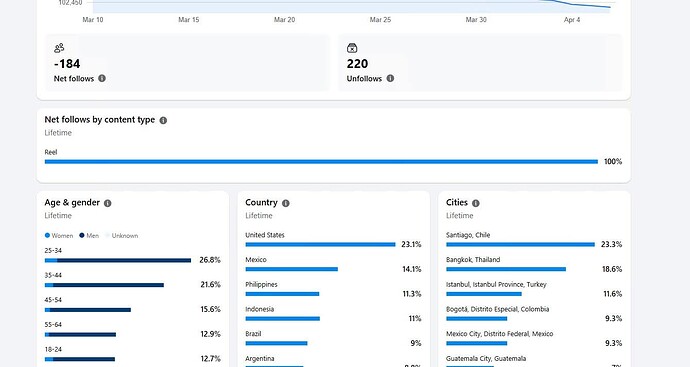The image size is (690, 367).
Task: Click the Bogotá city bar
Action: point(477,318)
